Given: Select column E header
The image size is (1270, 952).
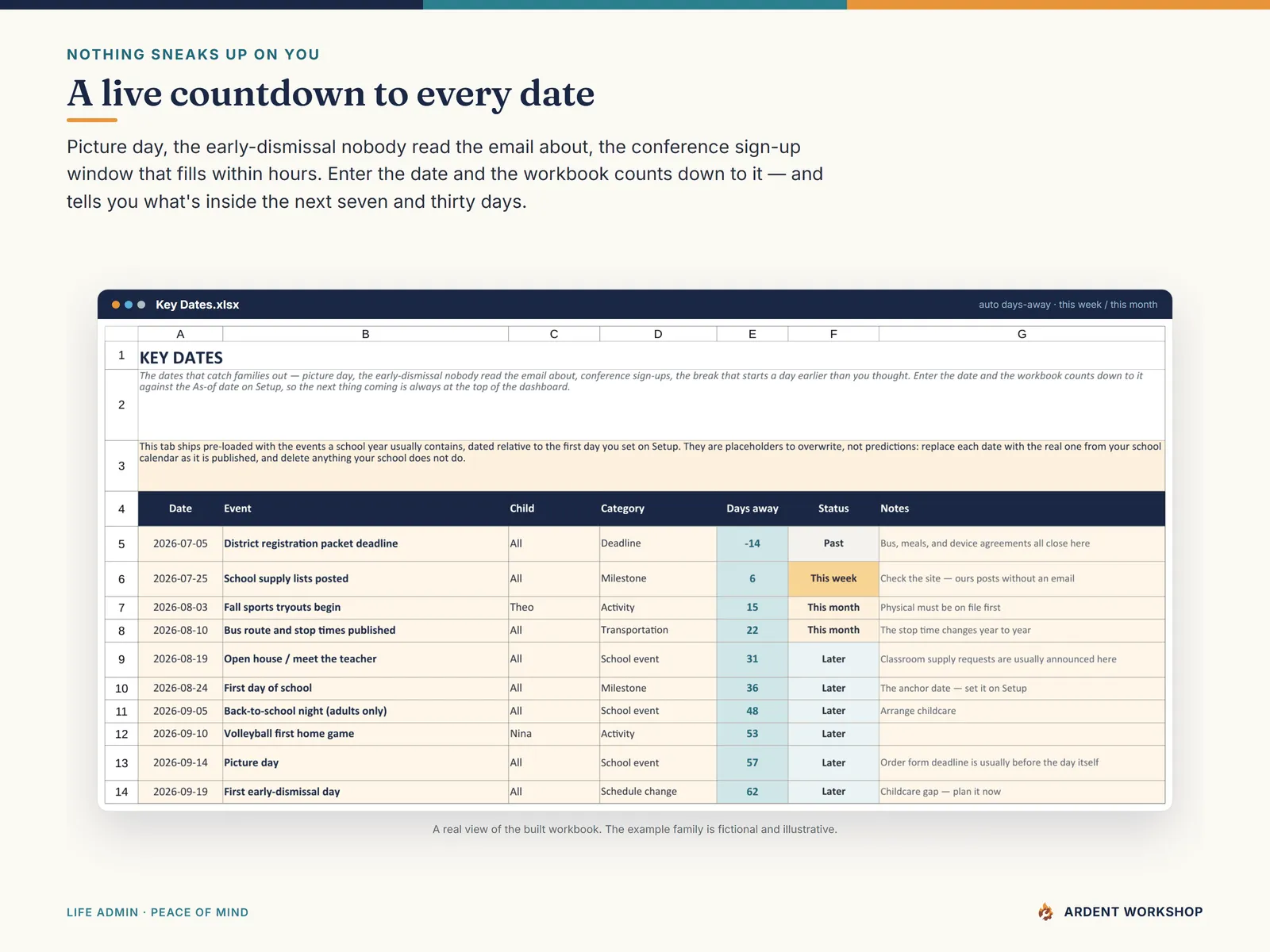Looking at the screenshot, I should pyautogui.click(x=752, y=334).
